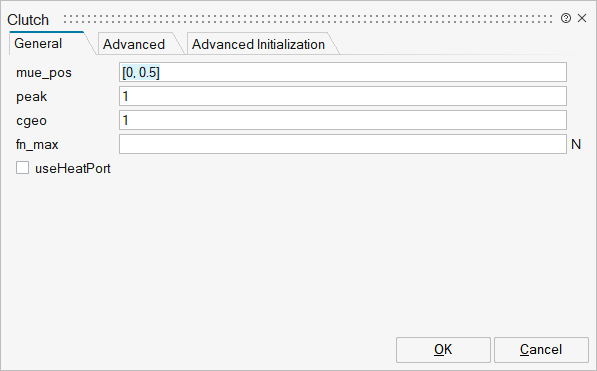The image size is (597, 371).
Task: Click the fn_max parameter label
Action: pos(37,144)
